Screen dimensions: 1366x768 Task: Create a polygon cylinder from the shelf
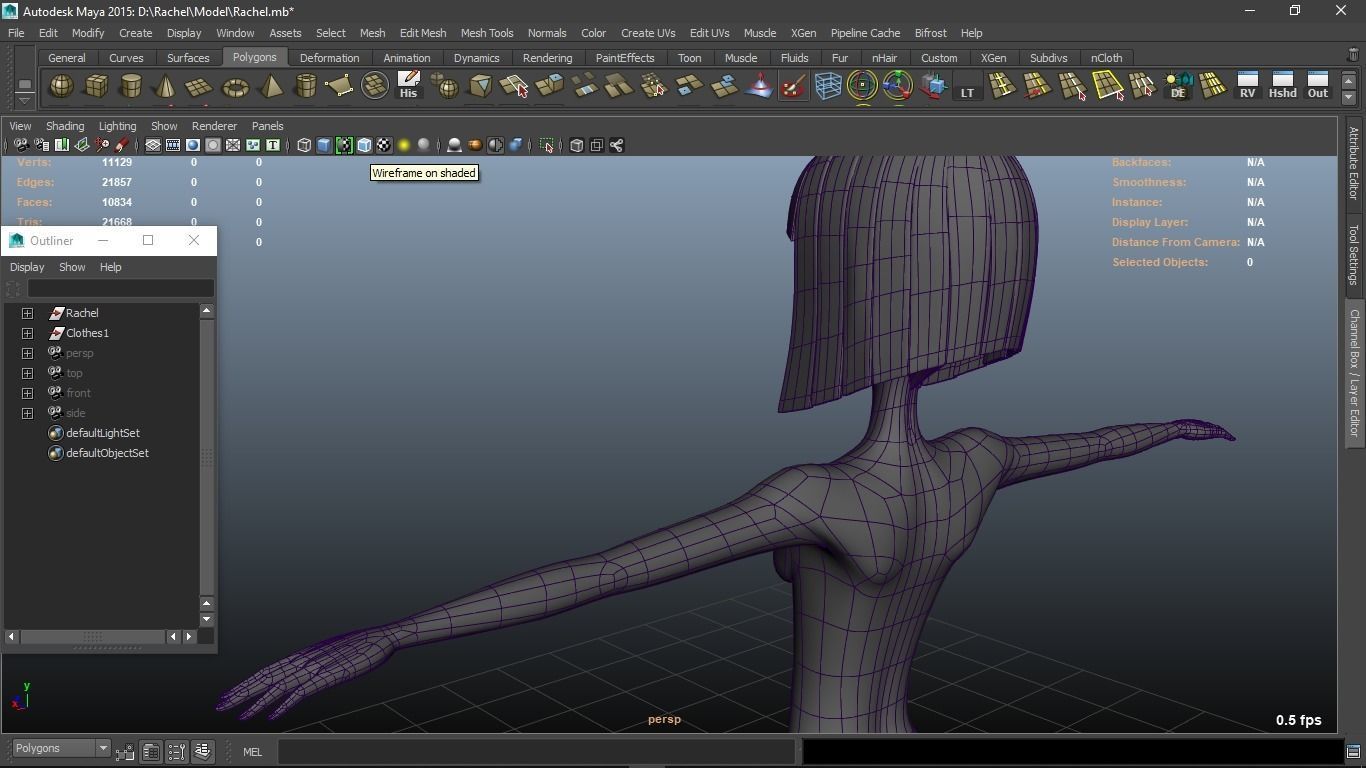point(131,87)
